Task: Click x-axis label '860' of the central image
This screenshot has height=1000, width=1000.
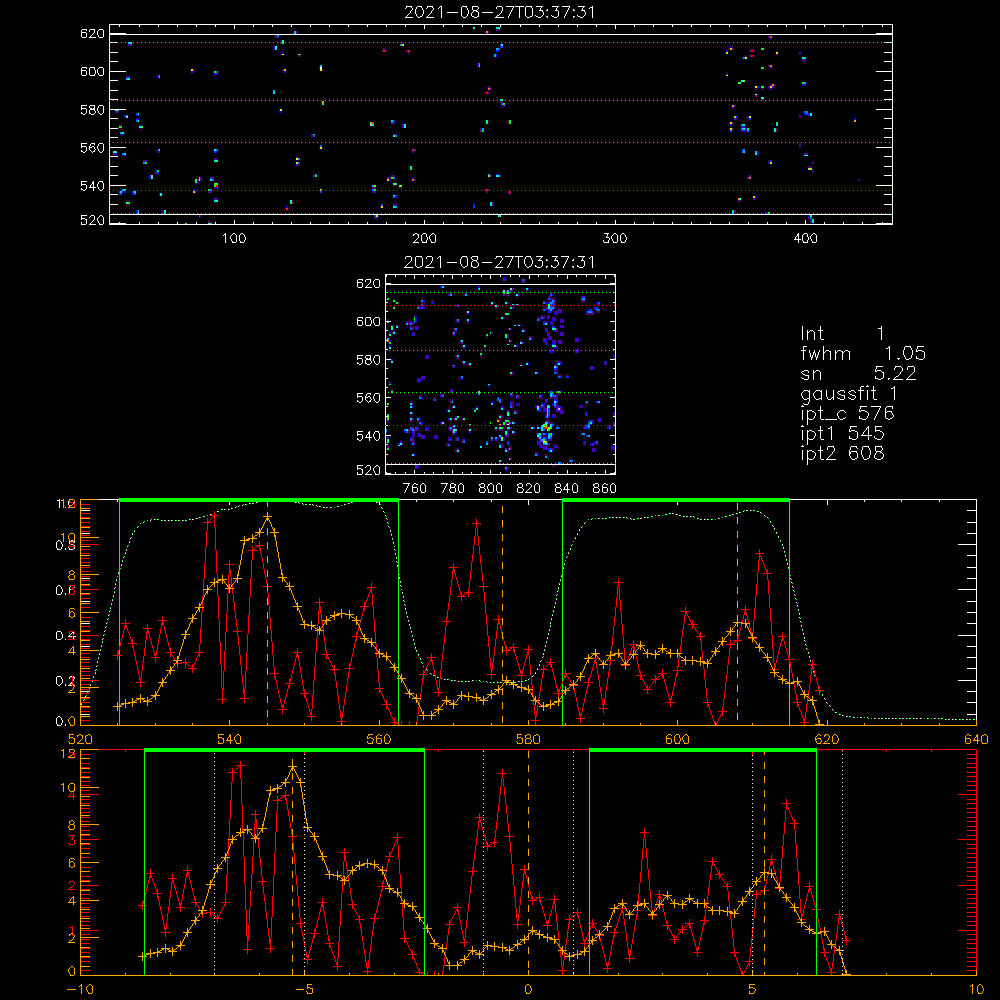Action: click(x=605, y=489)
